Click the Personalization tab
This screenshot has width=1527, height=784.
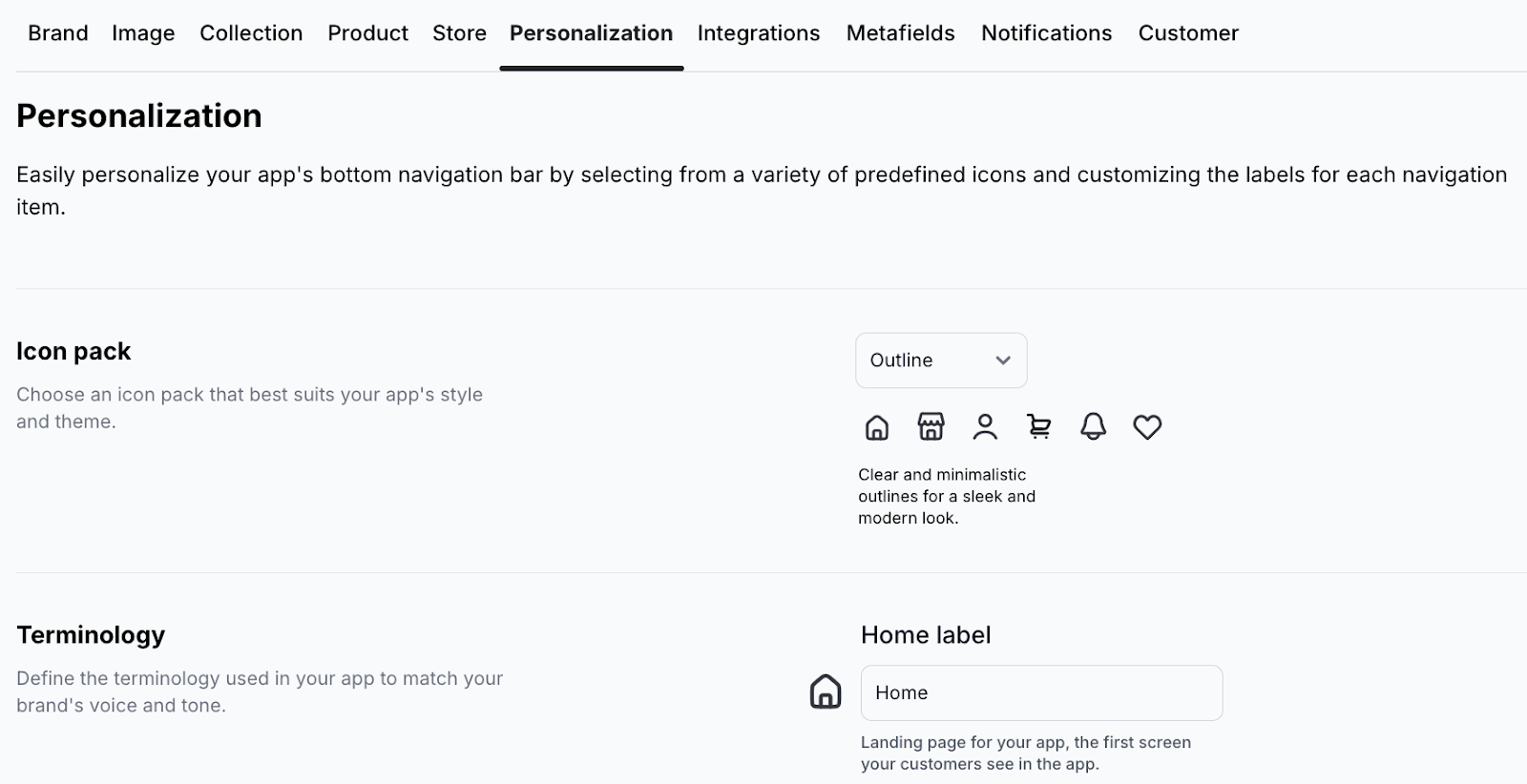tap(591, 33)
